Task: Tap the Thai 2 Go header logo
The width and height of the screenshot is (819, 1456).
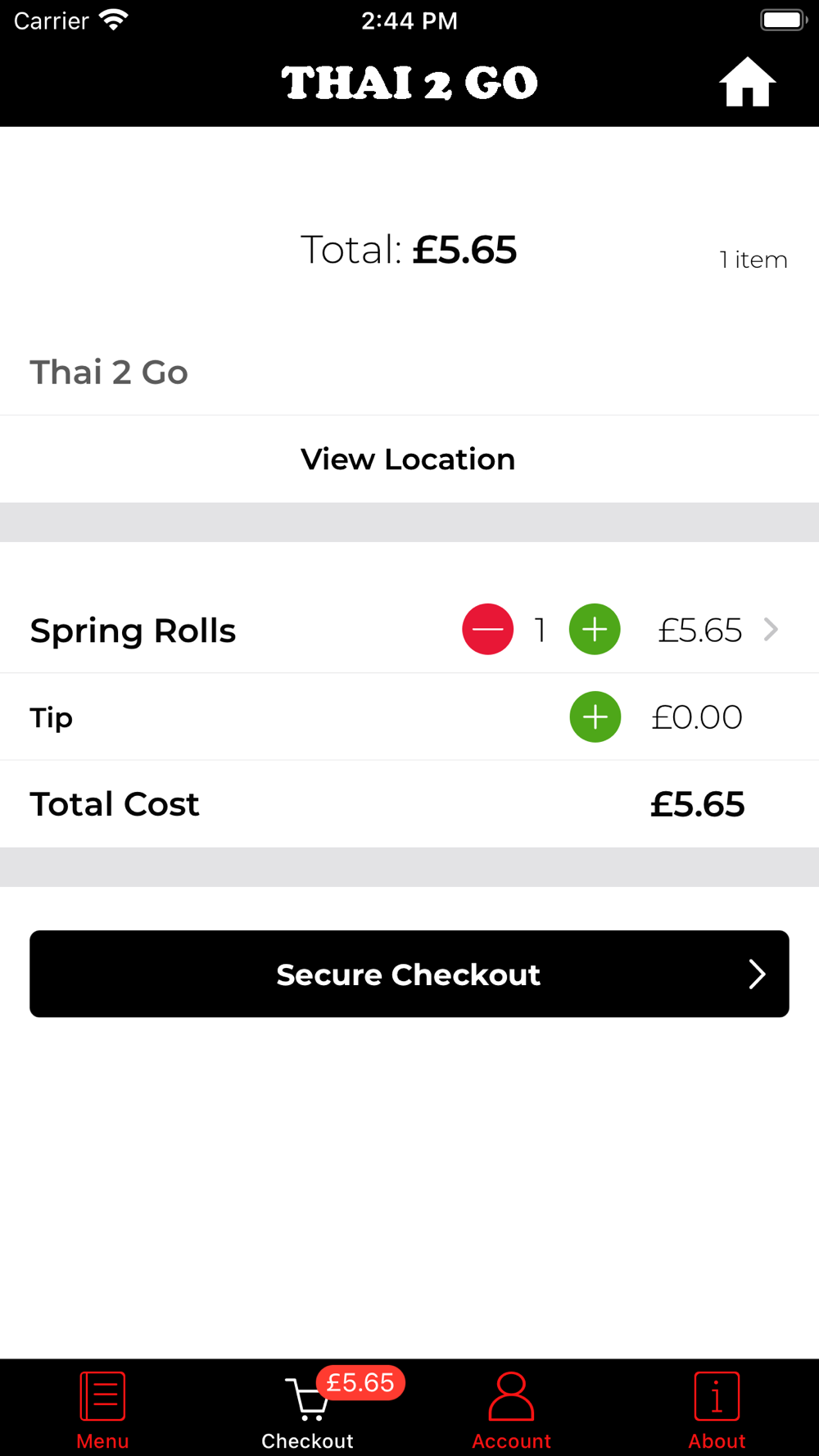Action: click(x=409, y=83)
